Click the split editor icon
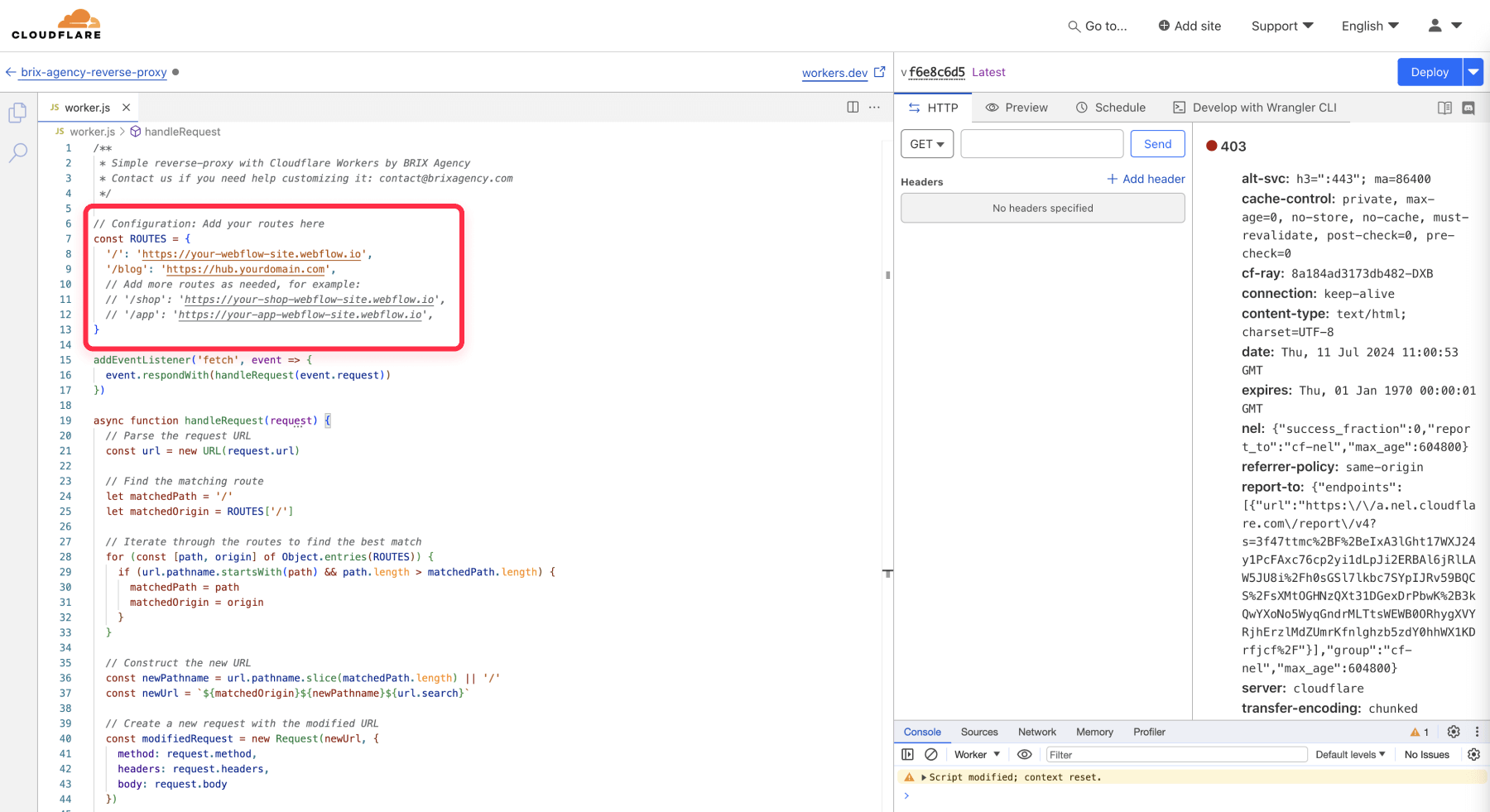The width and height of the screenshot is (1490, 812). [853, 107]
